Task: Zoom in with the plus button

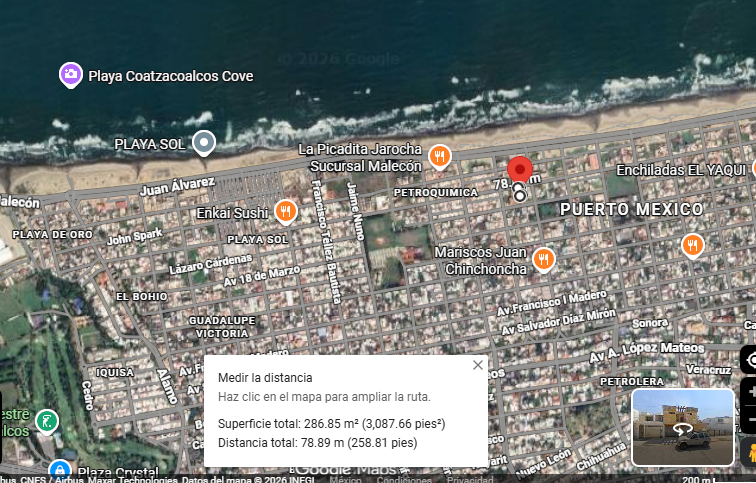Action: [x=750, y=392]
